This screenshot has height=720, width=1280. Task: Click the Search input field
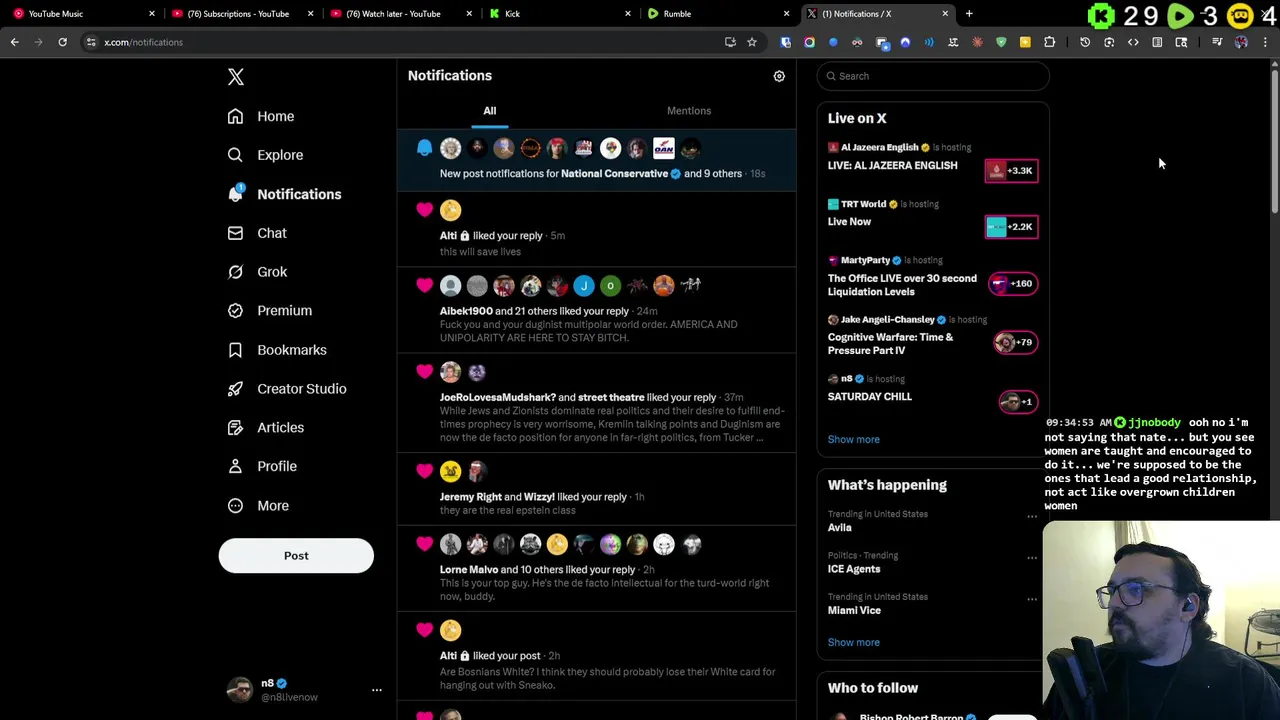[933, 76]
